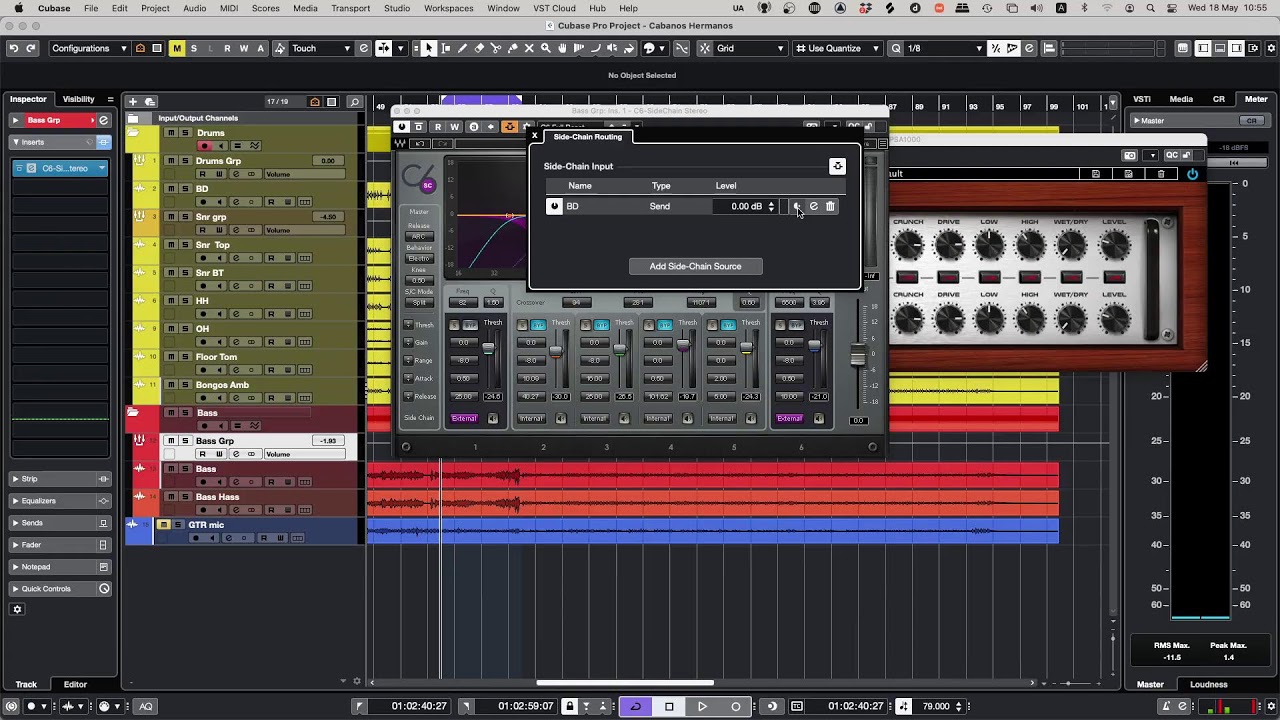Mute the Floor Tom track

(171, 357)
